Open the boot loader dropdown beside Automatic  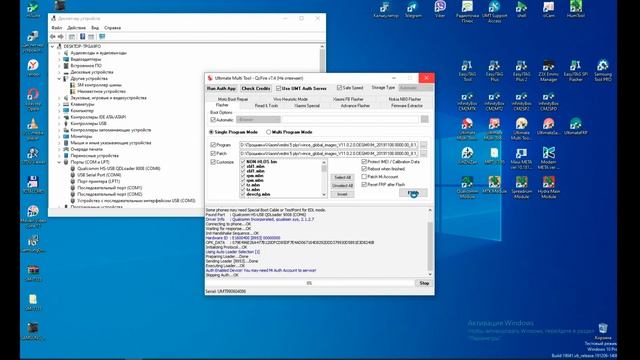click(x=258, y=120)
